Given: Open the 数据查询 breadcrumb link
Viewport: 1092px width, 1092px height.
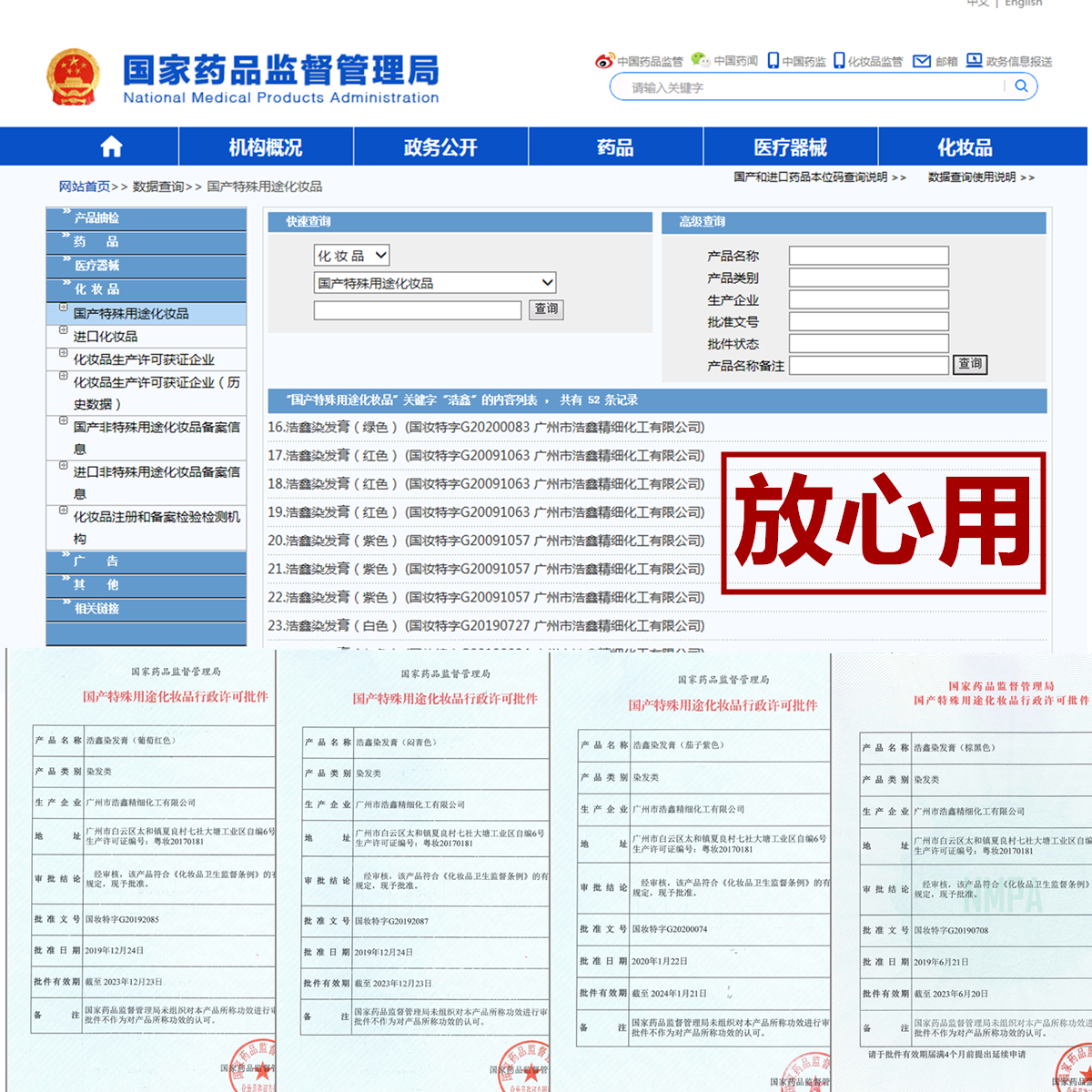Looking at the screenshot, I should pyautogui.click(x=158, y=187).
